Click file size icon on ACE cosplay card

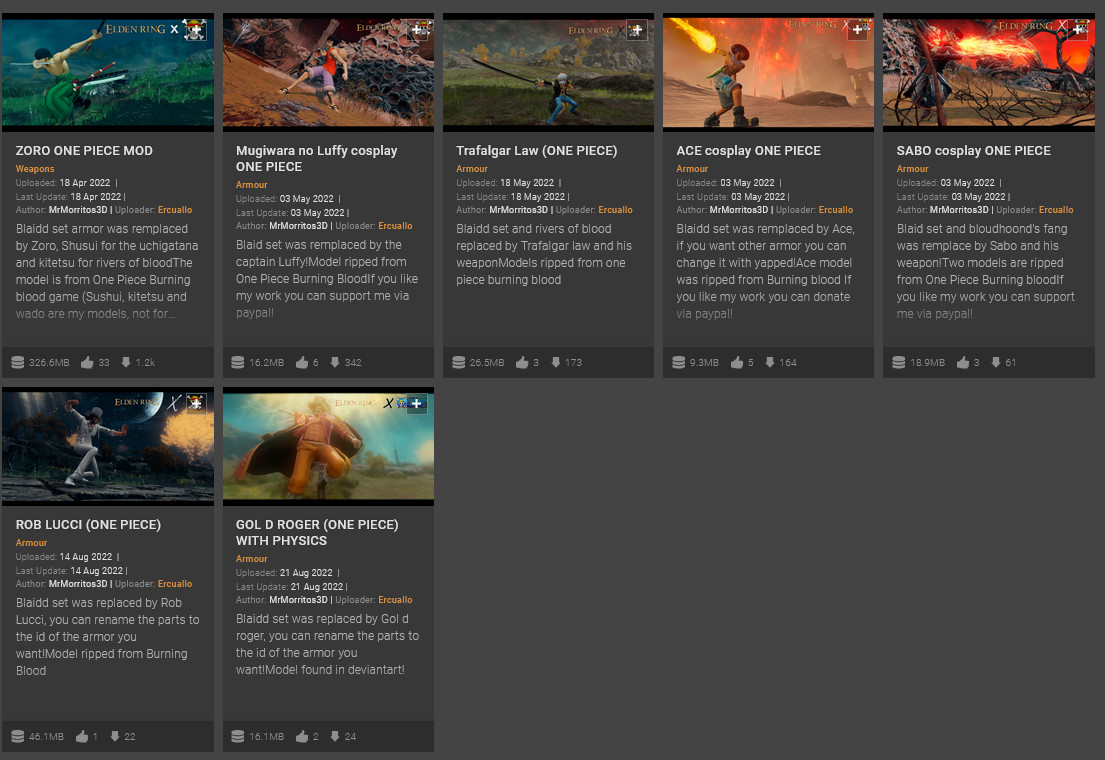click(x=679, y=362)
